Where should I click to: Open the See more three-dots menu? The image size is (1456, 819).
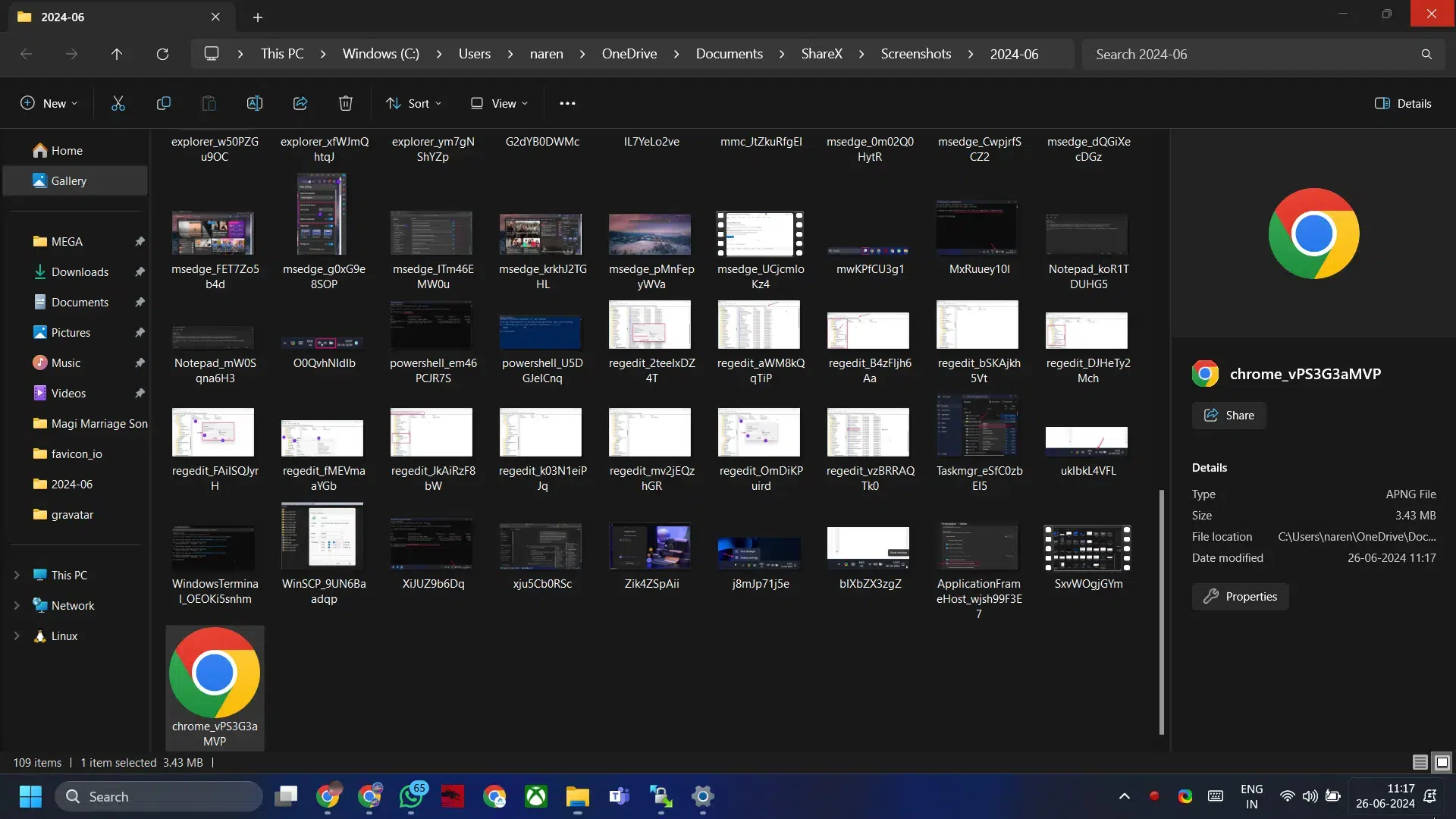567,103
